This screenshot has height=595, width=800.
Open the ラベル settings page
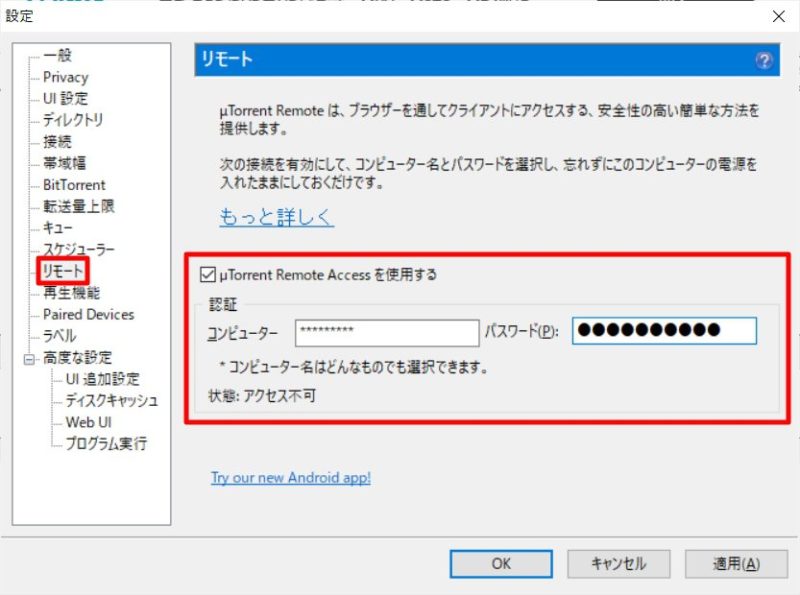click(x=60, y=336)
